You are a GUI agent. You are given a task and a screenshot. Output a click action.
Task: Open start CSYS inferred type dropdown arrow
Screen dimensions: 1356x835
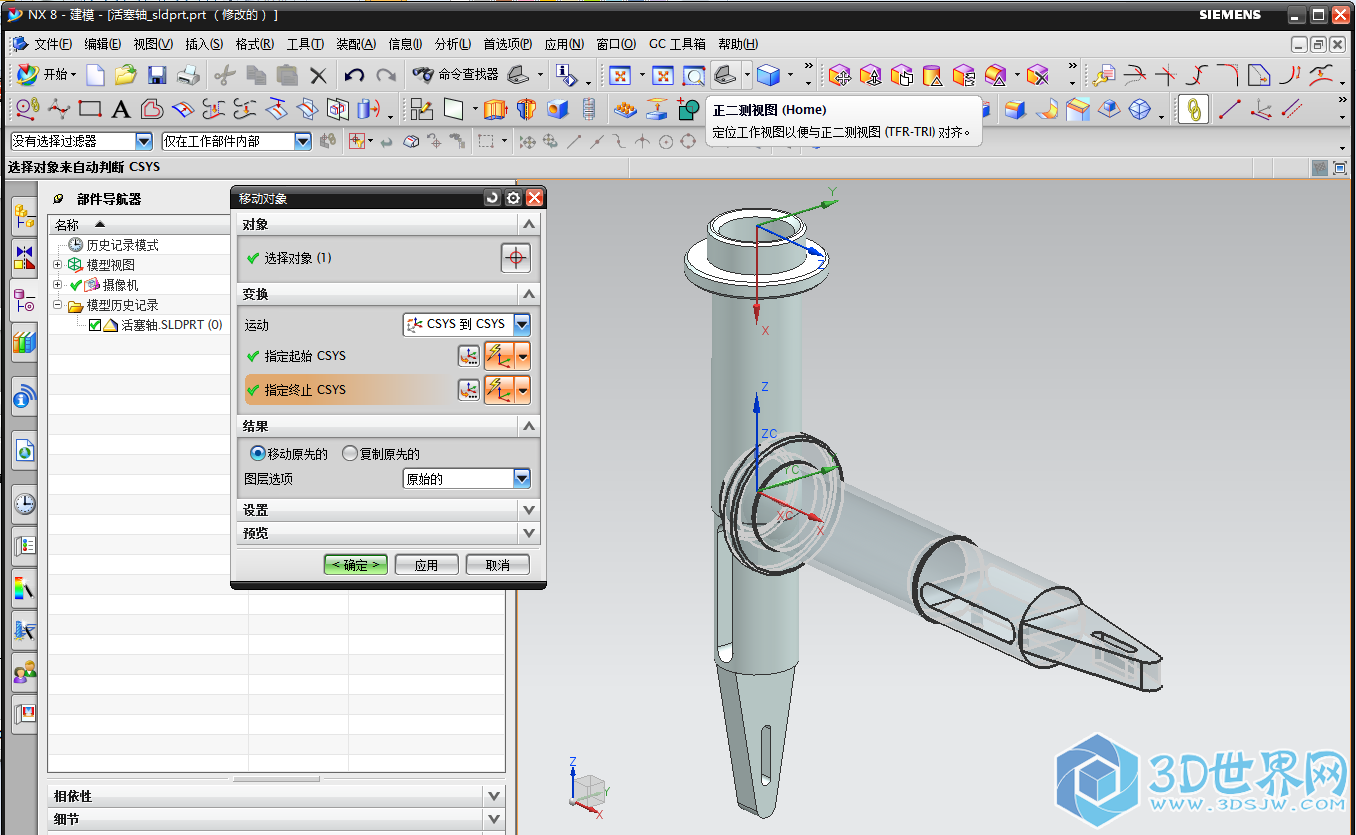[x=522, y=356]
